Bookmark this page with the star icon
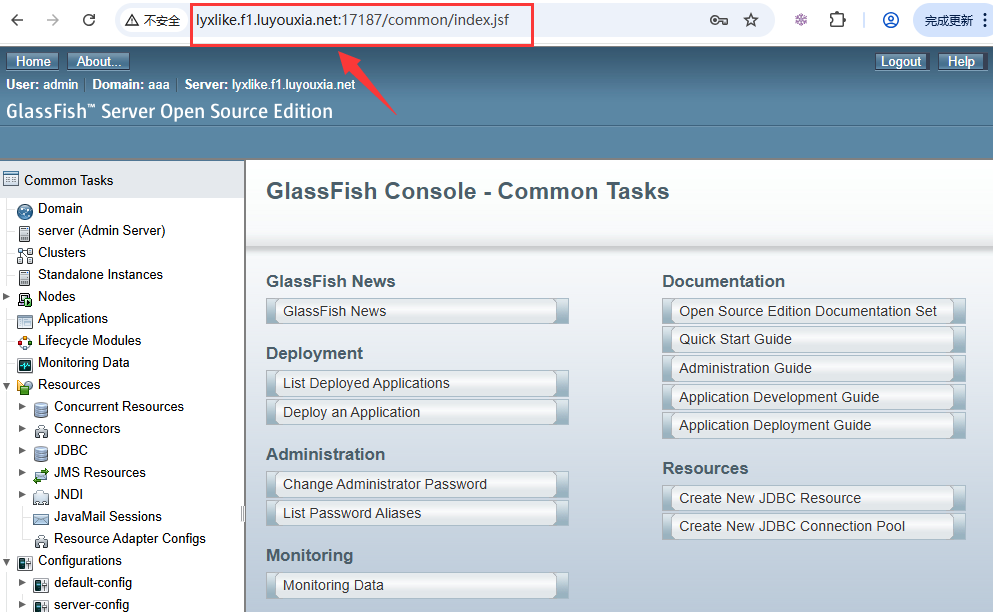The width and height of the screenshot is (993, 612). click(751, 20)
